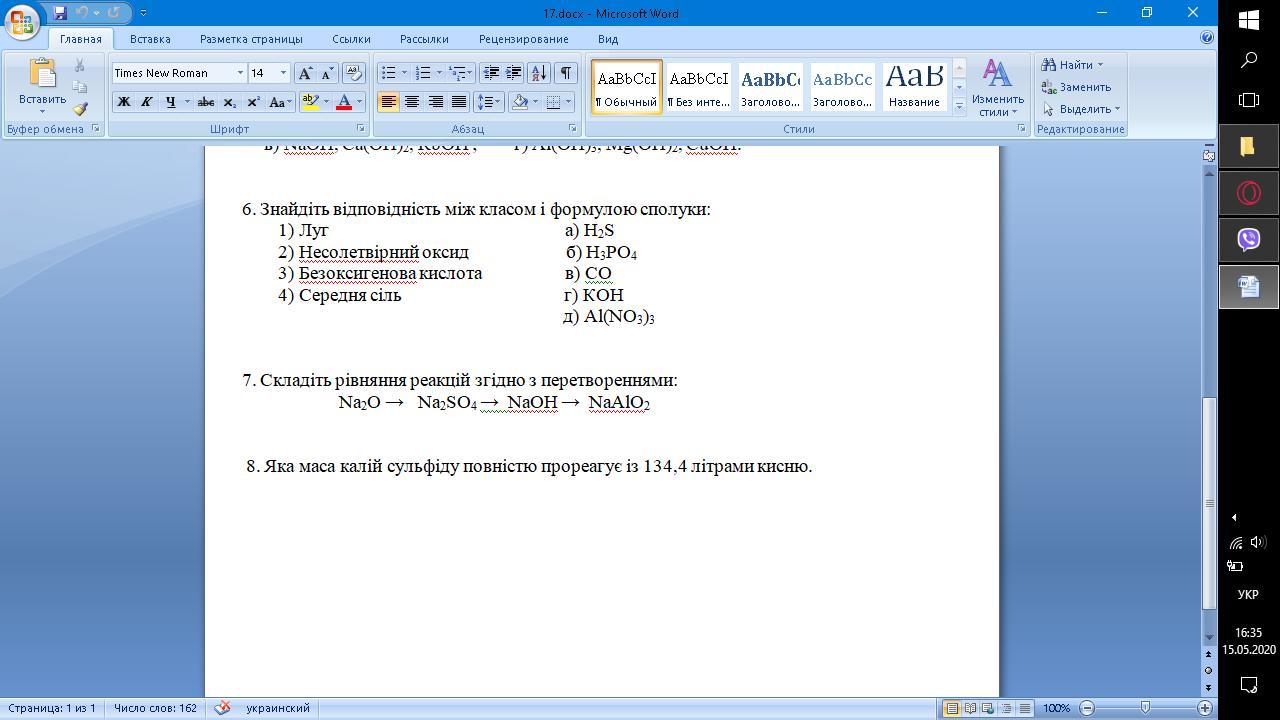
Task: Toggle italic formatting
Action: click(146, 102)
